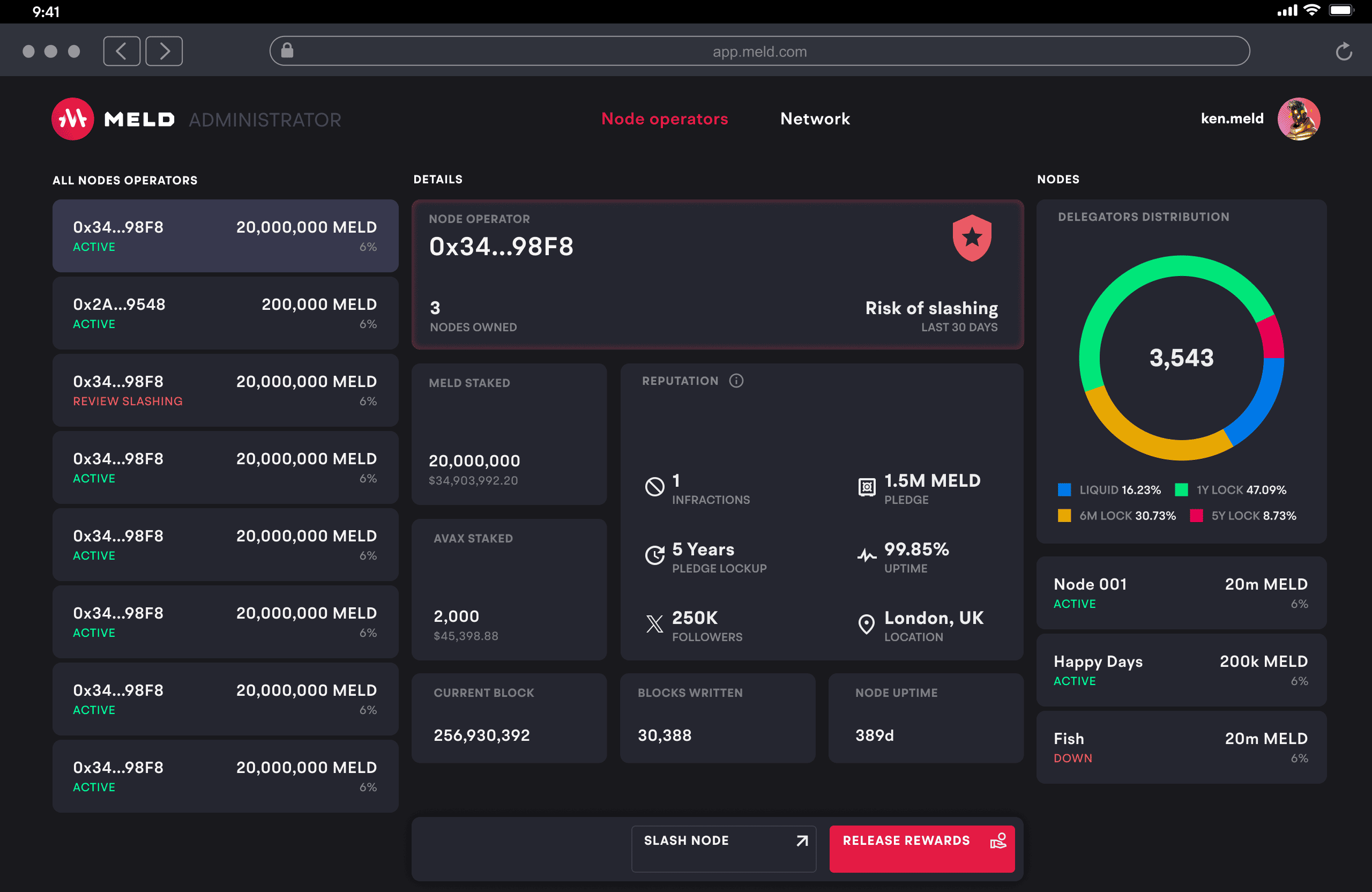Click the pledge lockup clock icon

pos(654,555)
